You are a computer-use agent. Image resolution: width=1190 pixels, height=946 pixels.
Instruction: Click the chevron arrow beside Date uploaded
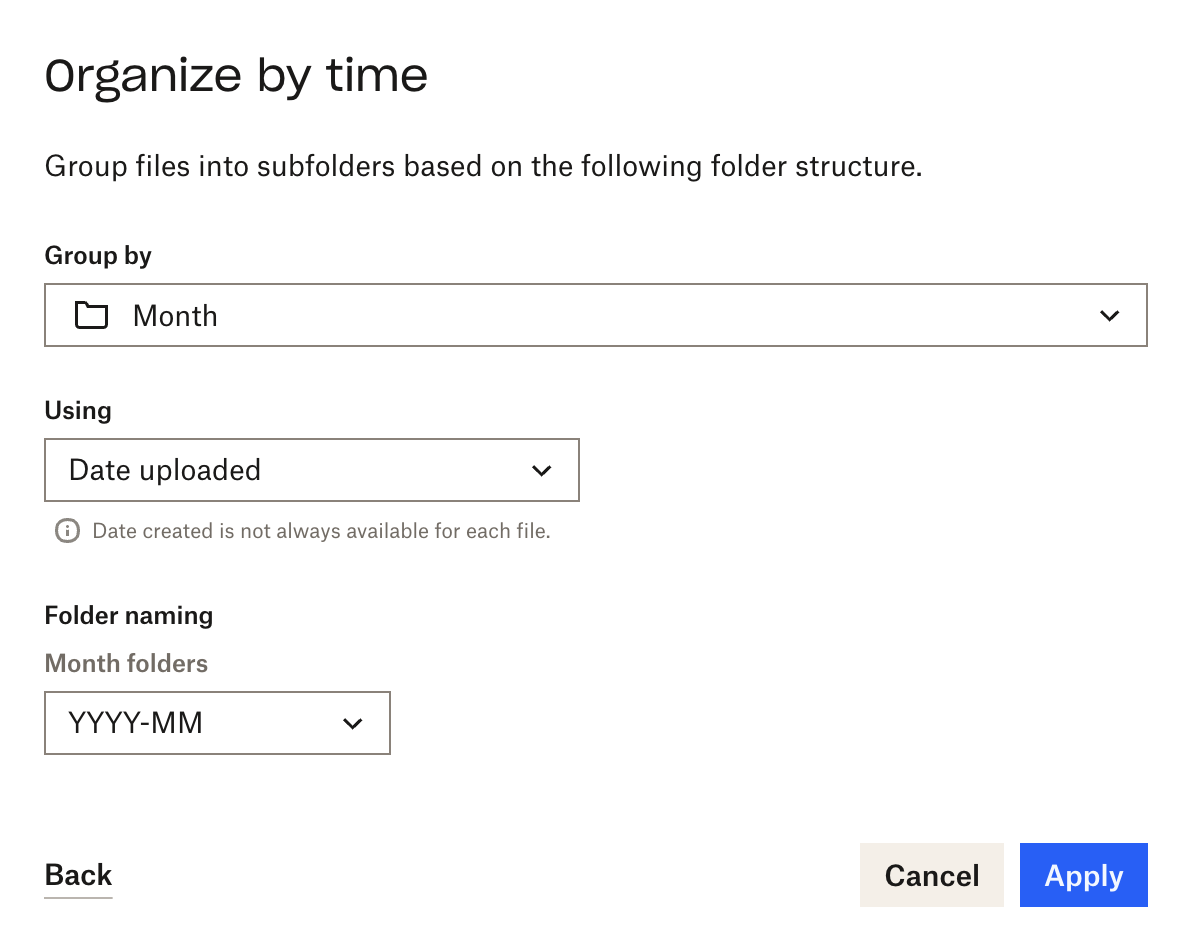coord(542,470)
